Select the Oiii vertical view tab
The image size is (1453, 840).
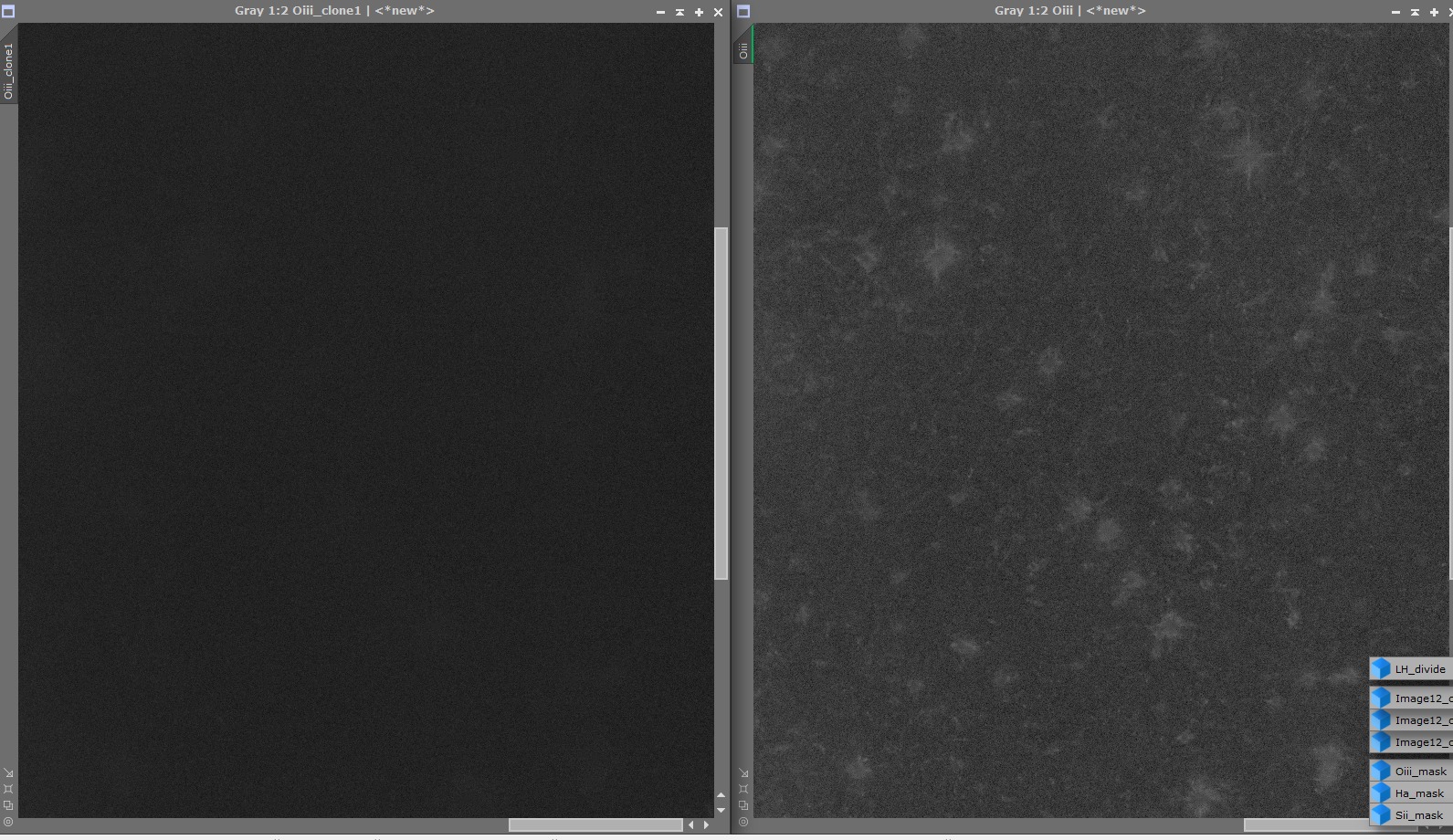tap(743, 50)
